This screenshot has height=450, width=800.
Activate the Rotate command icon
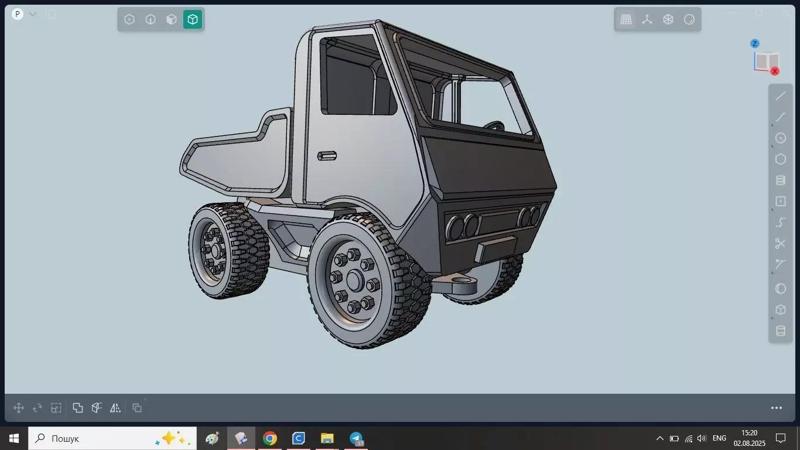tap(37, 408)
